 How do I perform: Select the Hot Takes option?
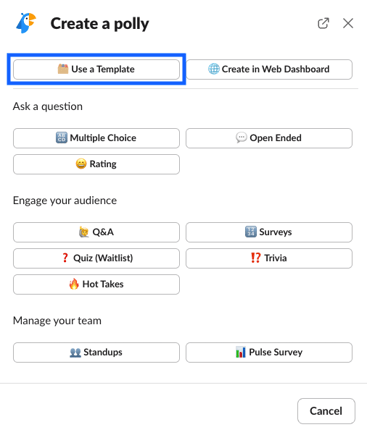96,284
